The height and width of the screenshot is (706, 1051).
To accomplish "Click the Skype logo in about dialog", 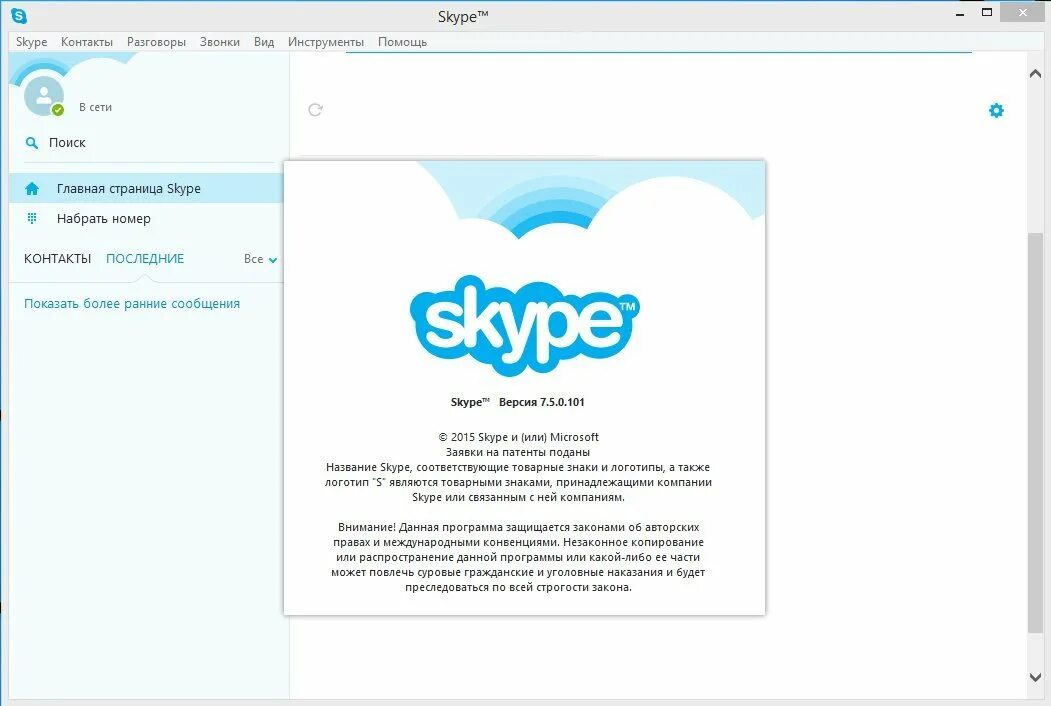I will pyautogui.click(x=525, y=326).
